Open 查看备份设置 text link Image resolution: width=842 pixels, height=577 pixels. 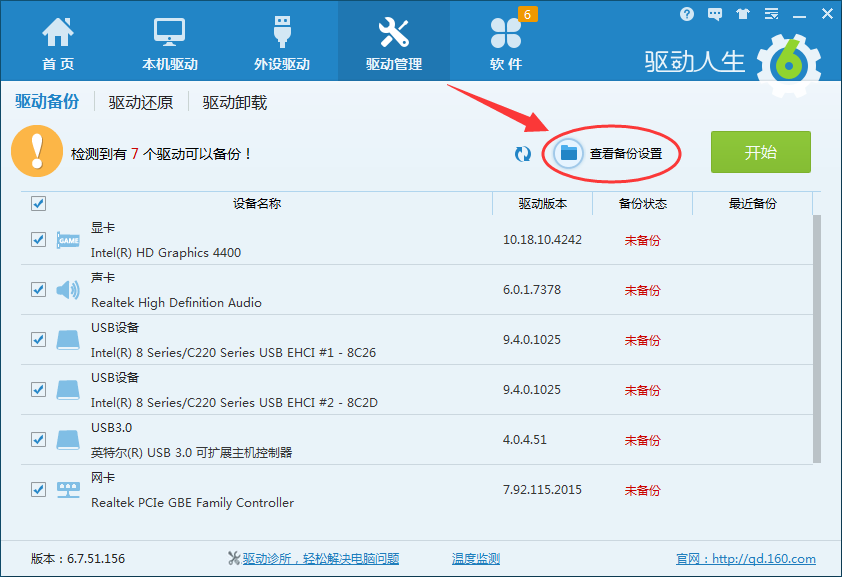pyautogui.click(x=626, y=154)
